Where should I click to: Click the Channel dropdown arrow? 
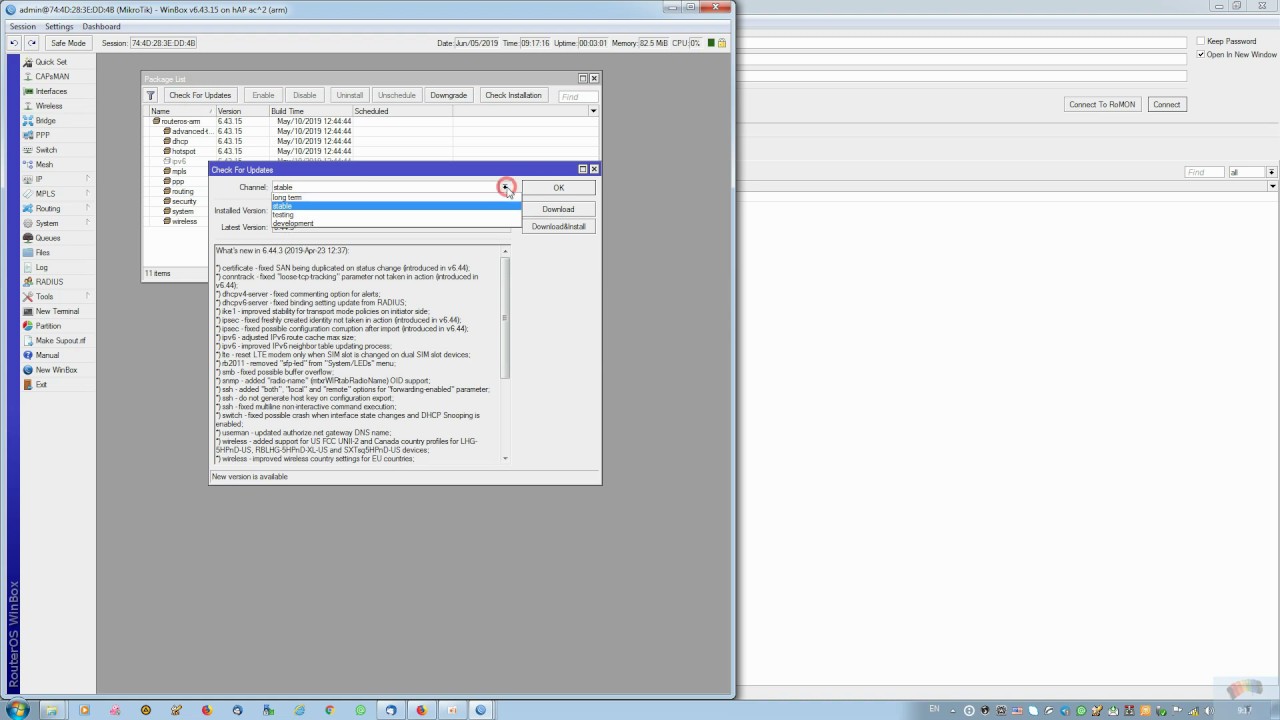[x=506, y=187]
